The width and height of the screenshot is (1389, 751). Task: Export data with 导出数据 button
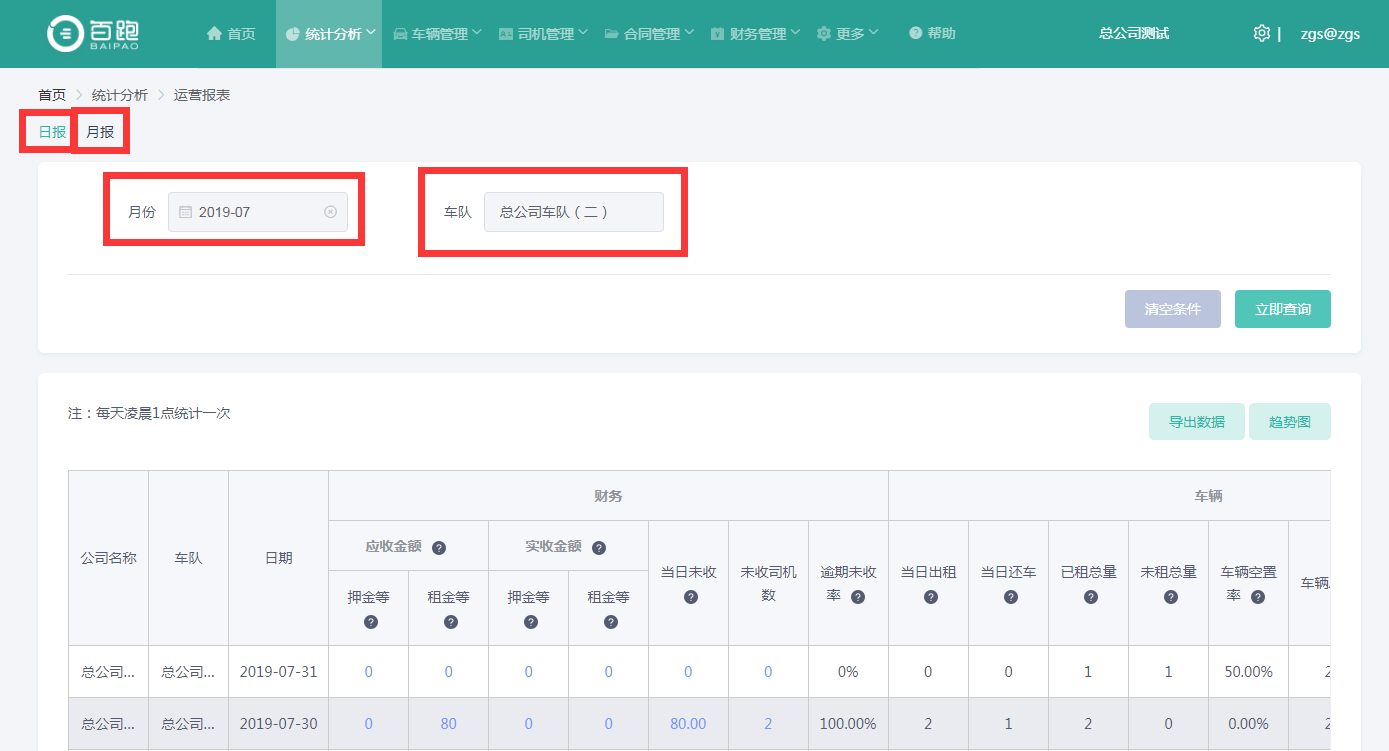click(x=1196, y=422)
